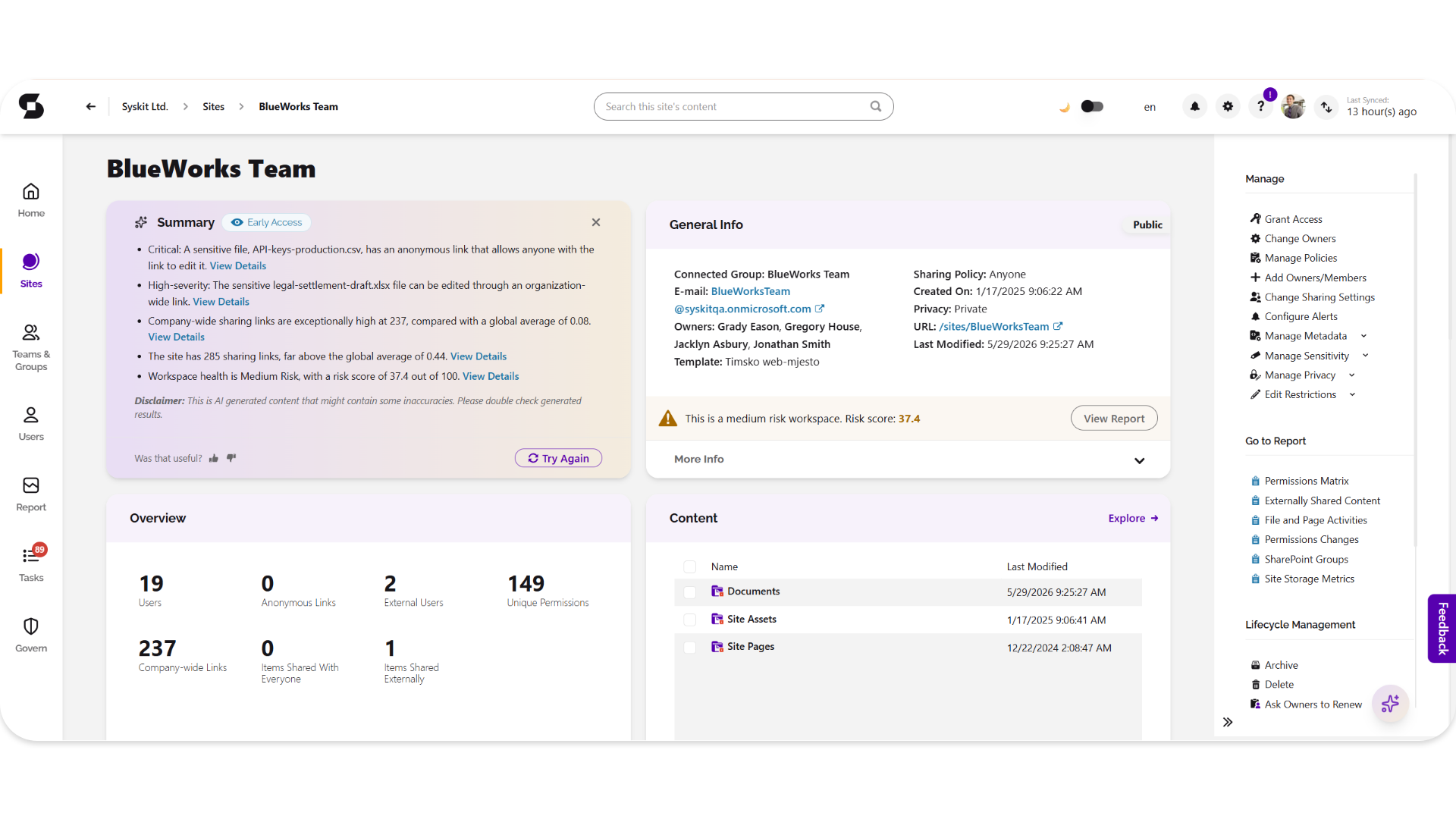Open Teams & Groups in sidebar
The image size is (1456, 819).
31,348
